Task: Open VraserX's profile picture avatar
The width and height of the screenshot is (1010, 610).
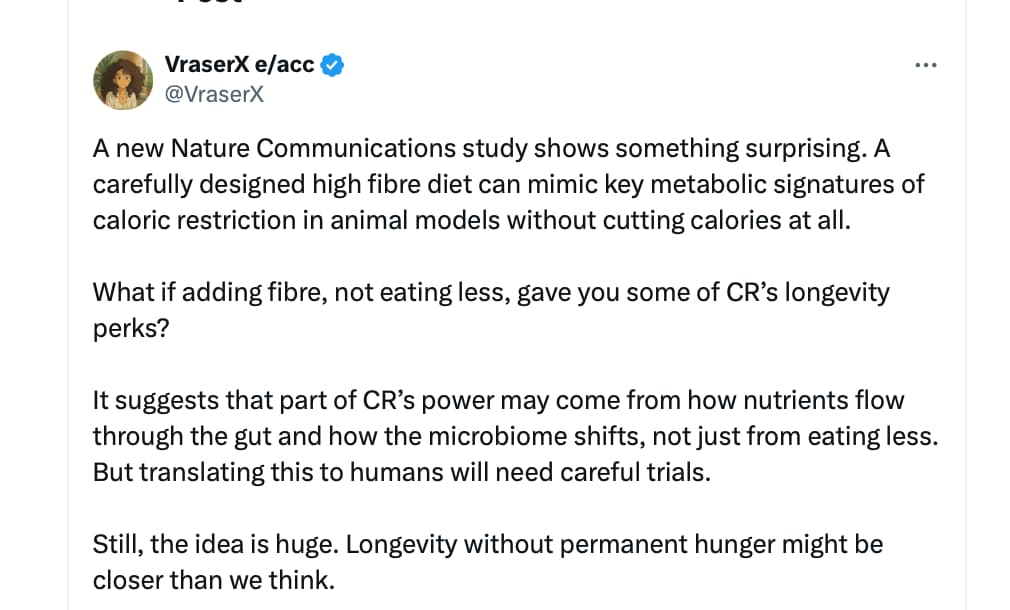Action: point(122,80)
